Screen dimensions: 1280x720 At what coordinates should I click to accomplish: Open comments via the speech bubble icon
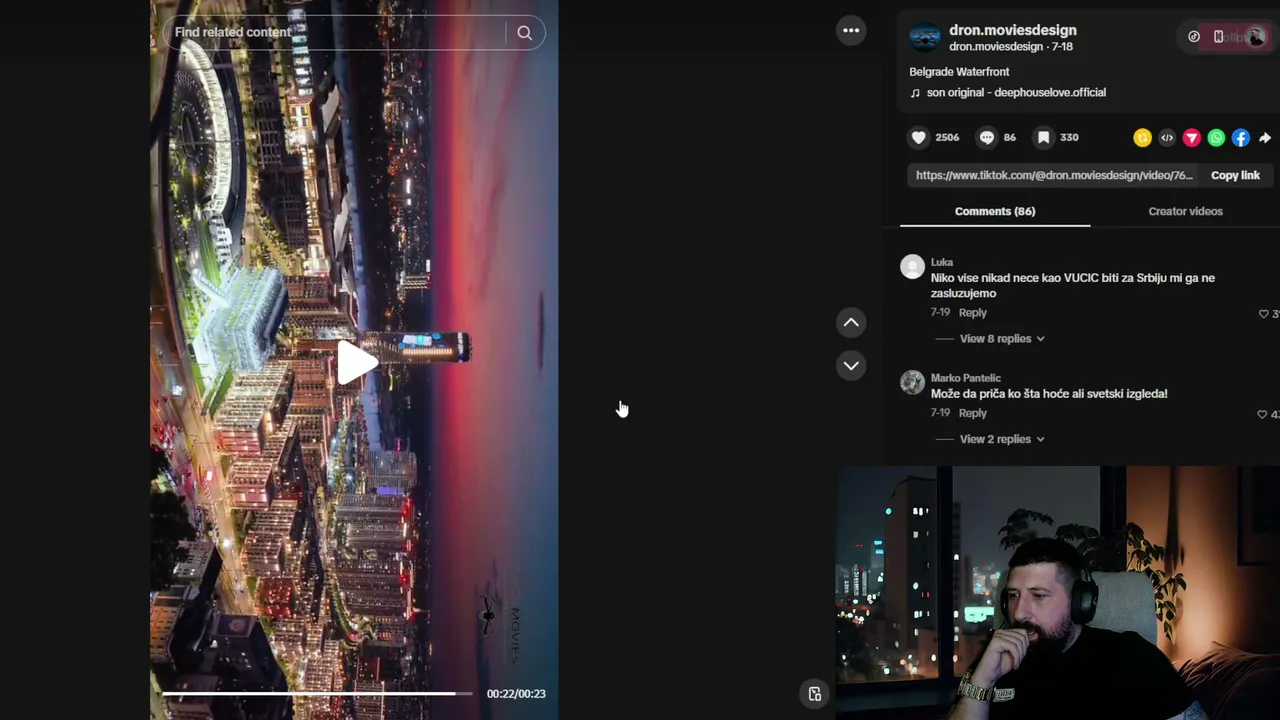coord(987,138)
